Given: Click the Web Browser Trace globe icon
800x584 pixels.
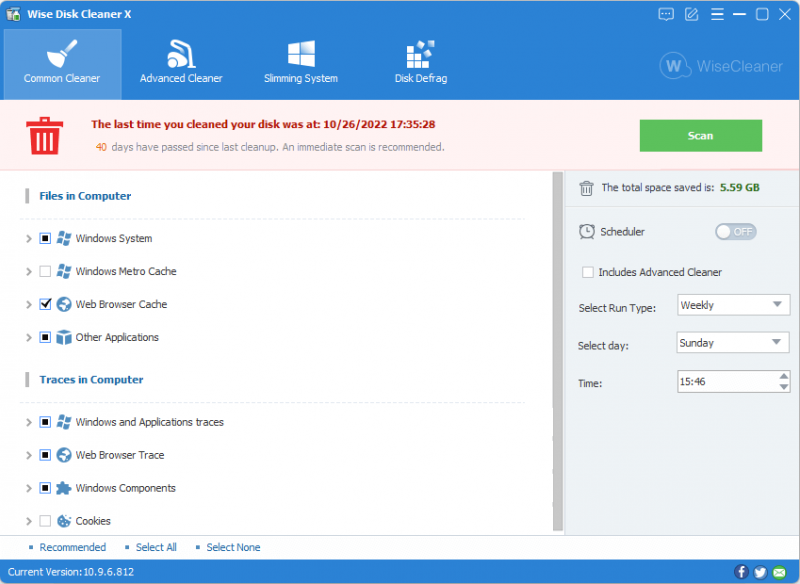Looking at the screenshot, I should point(64,455).
